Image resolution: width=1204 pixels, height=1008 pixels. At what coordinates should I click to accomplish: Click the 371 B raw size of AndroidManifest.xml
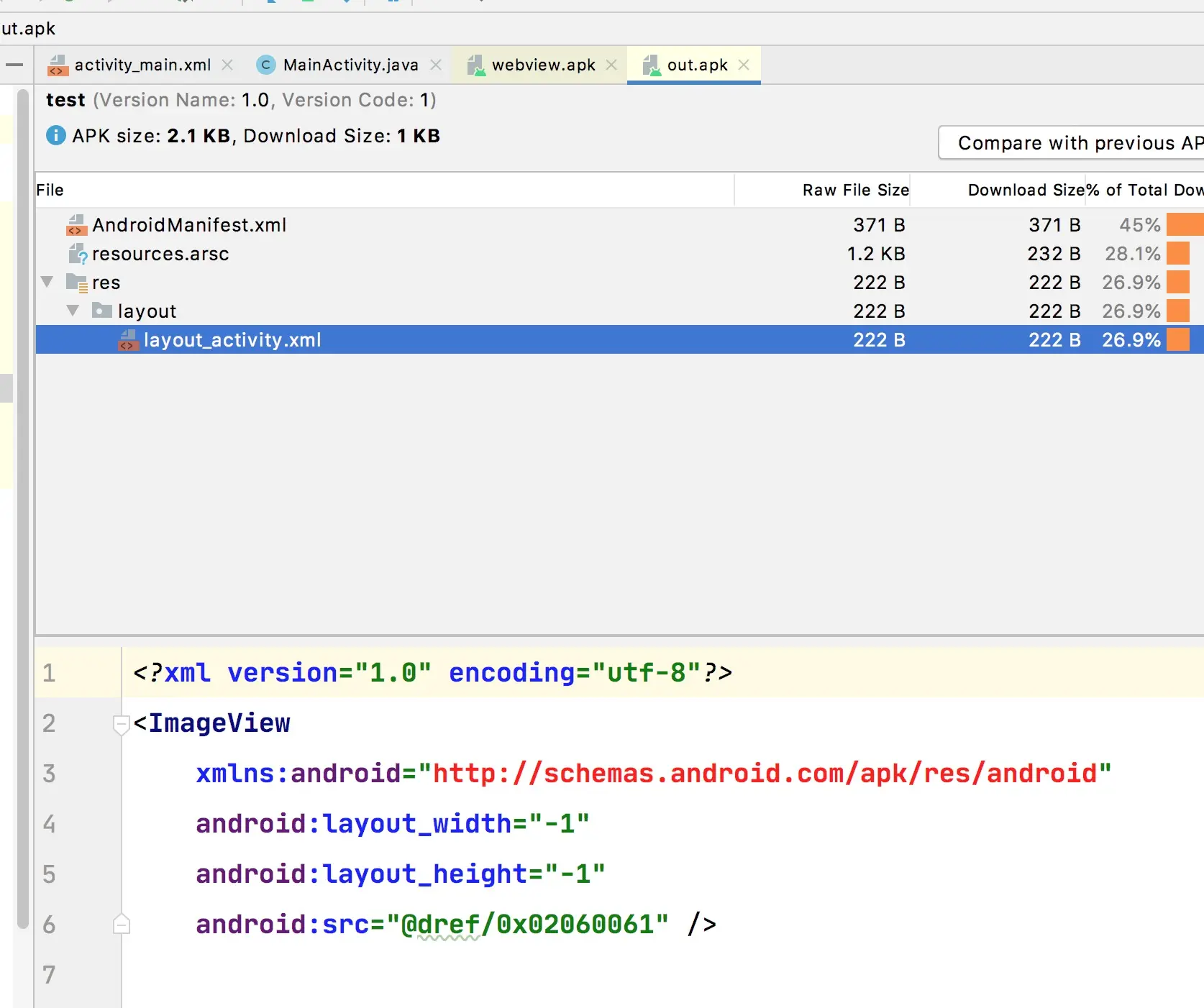click(879, 225)
